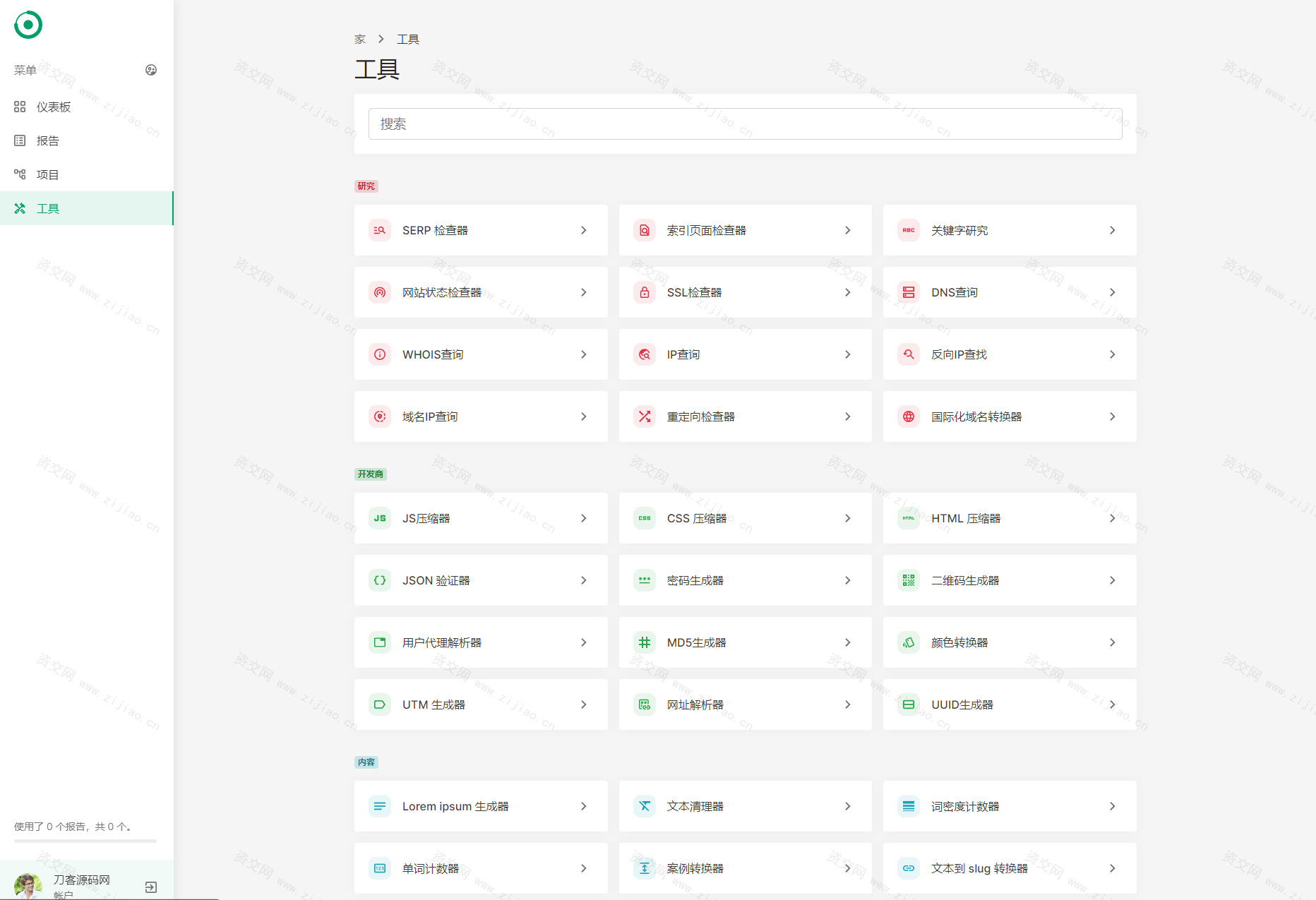Expand the 用户代理解析器 chevron arrow
Viewport: 1316px width, 900px height.
[x=583, y=642]
